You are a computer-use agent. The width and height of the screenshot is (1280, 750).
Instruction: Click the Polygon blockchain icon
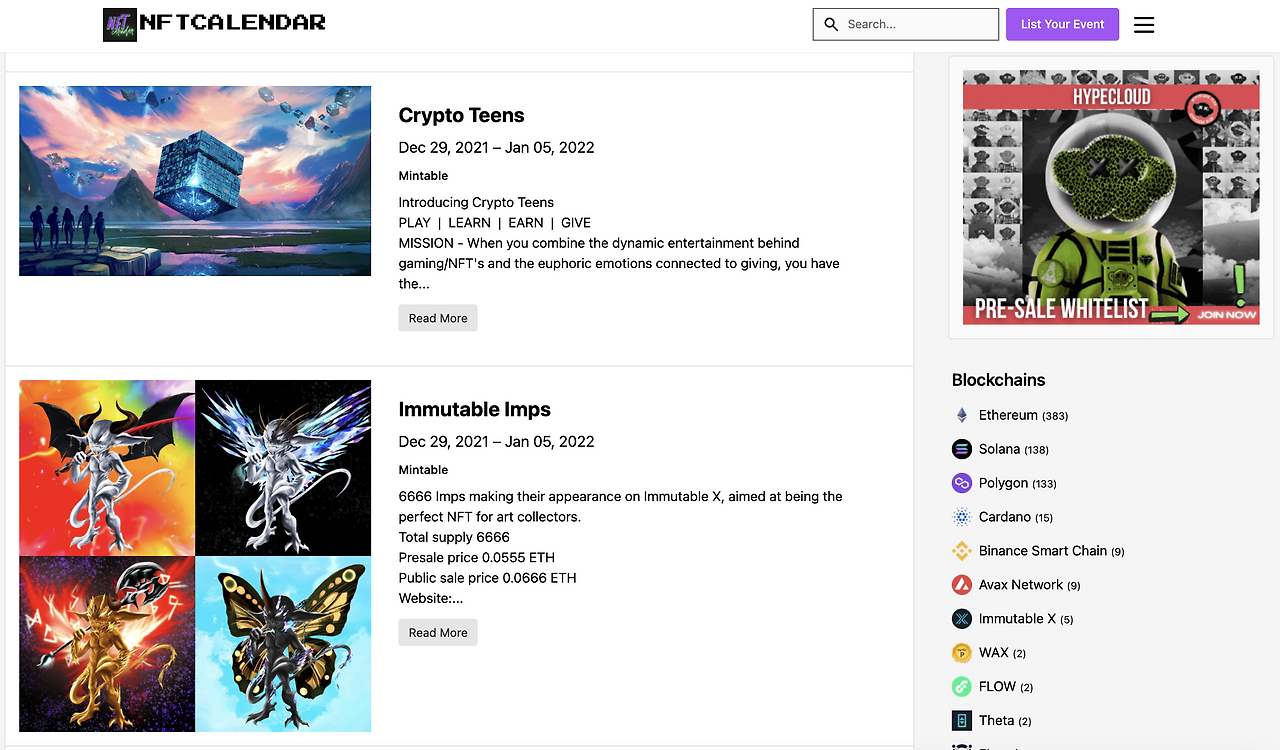click(962, 483)
